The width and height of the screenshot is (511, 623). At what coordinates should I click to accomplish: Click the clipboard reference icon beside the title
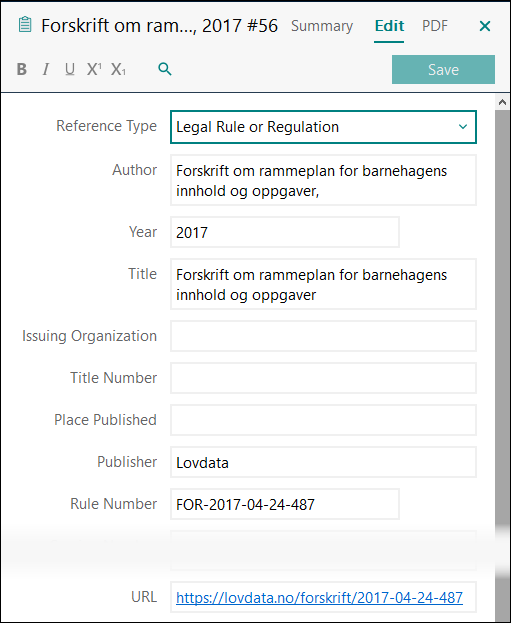[25, 25]
